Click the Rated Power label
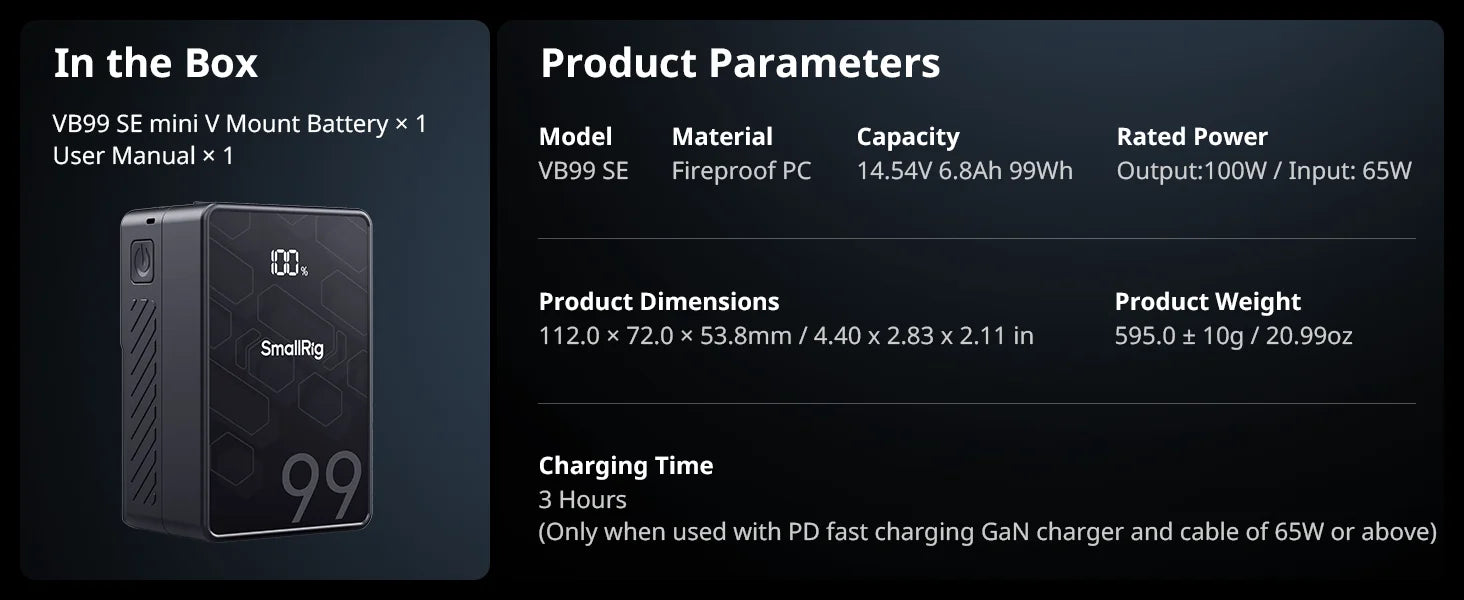The height and width of the screenshot is (600, 1464). [1191, 137]
